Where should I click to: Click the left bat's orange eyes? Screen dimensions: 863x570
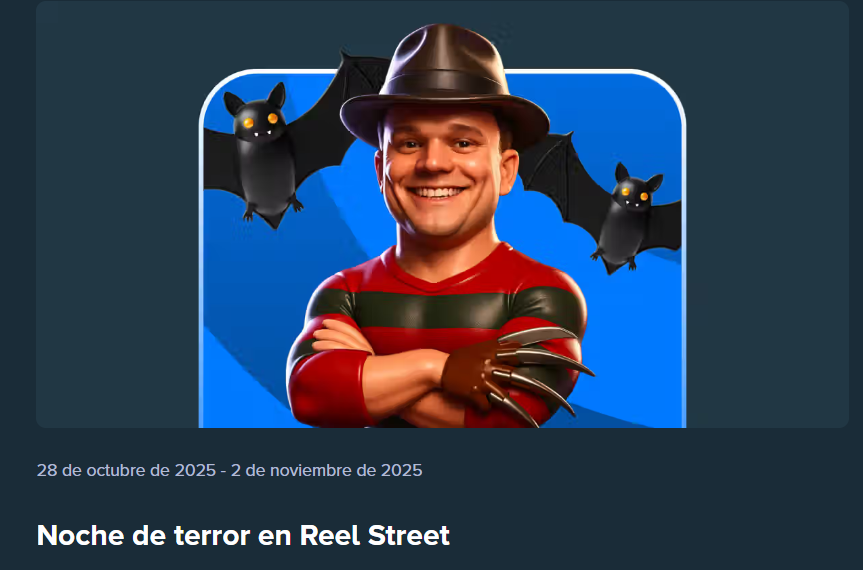(260, 120)
